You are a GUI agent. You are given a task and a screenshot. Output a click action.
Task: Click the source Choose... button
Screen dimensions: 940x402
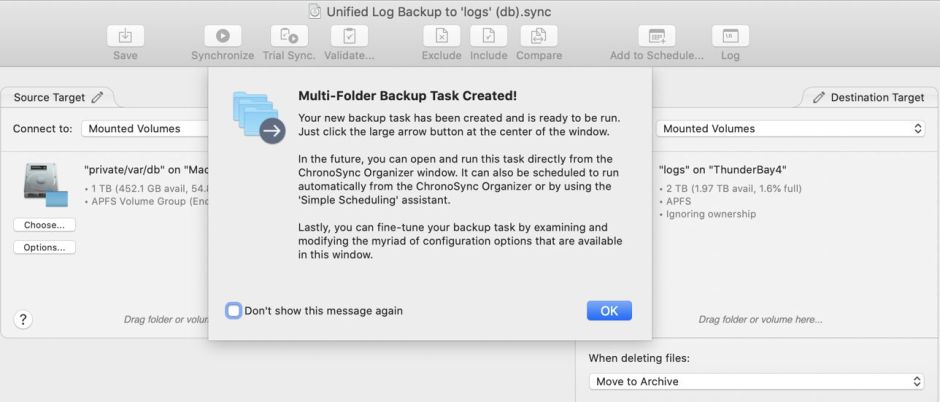(x=44, y=225)
